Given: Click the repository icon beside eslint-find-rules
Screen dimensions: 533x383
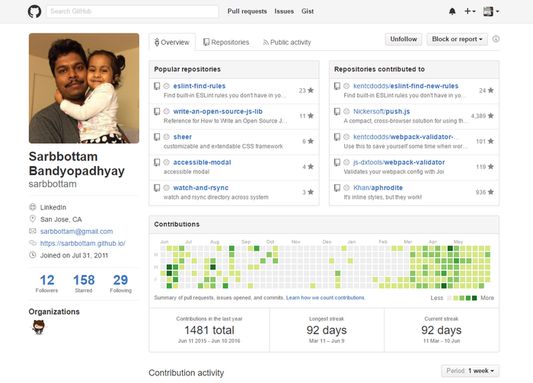Looking at the screenshot, I should click(x=157, y=86).
